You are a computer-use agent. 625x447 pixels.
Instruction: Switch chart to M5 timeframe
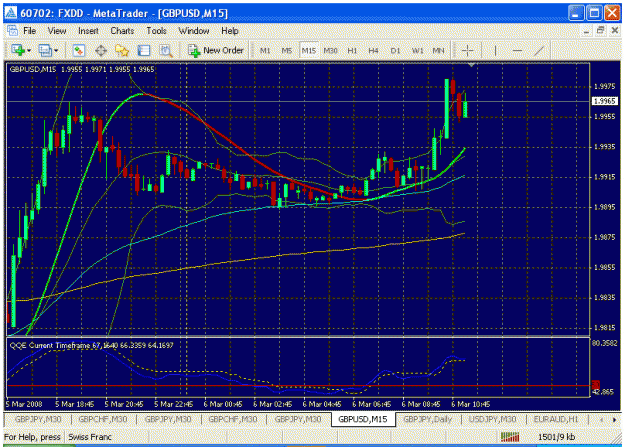(x=286, y=51)
